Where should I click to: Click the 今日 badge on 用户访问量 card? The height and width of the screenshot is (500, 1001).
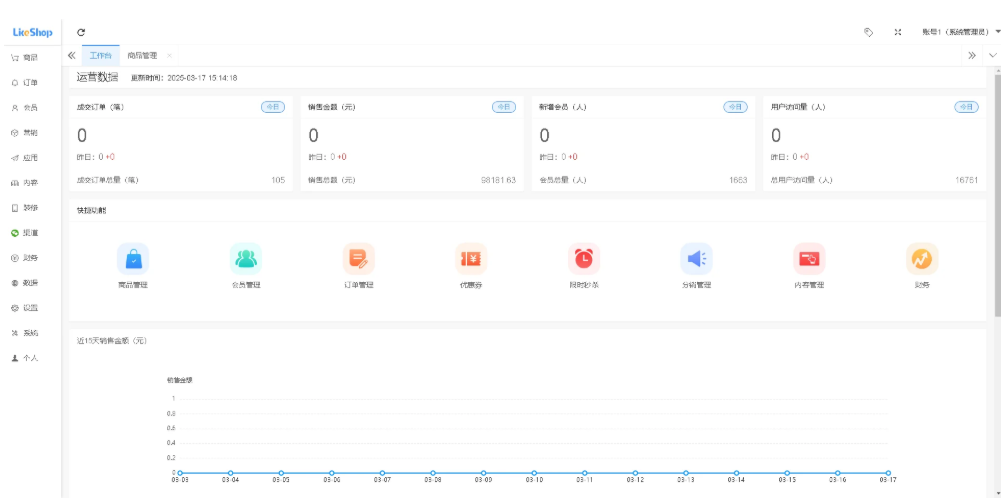966,107
